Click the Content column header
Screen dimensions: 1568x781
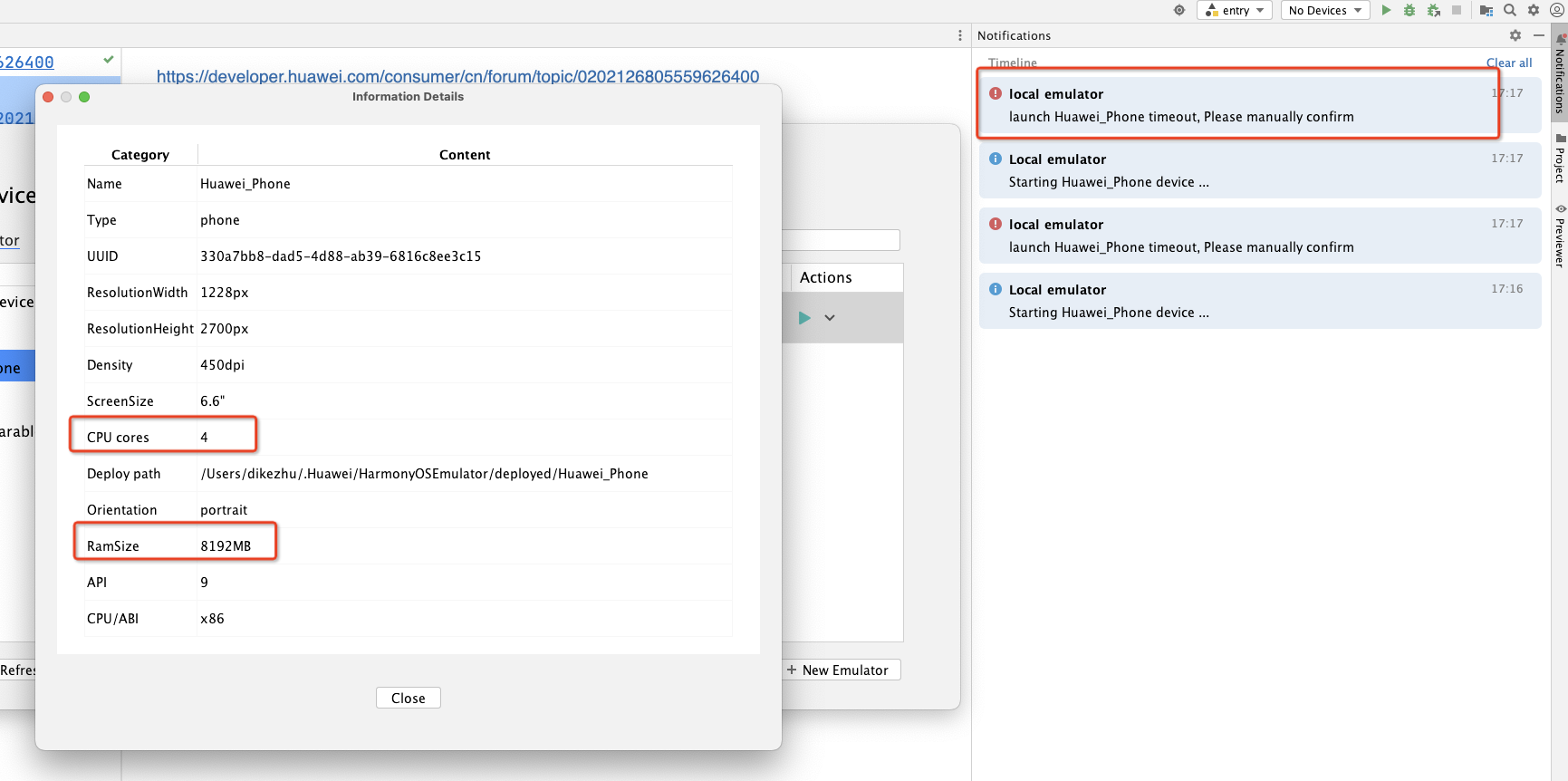click(465, 155)
